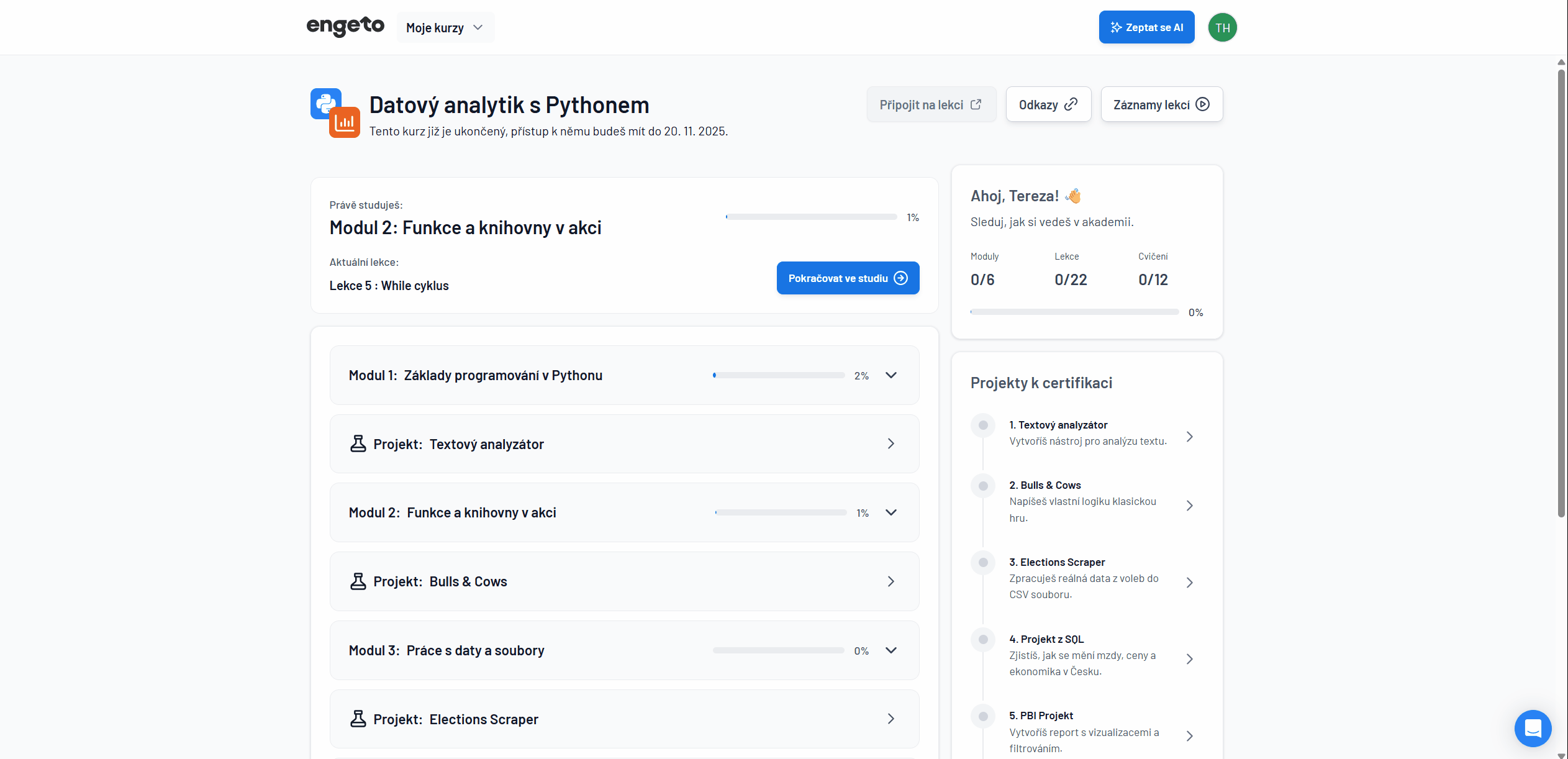Click Záznamy lekcí button
Image resolution: width=1568 pixels, height=759 pixels.
click(1161, 104)
